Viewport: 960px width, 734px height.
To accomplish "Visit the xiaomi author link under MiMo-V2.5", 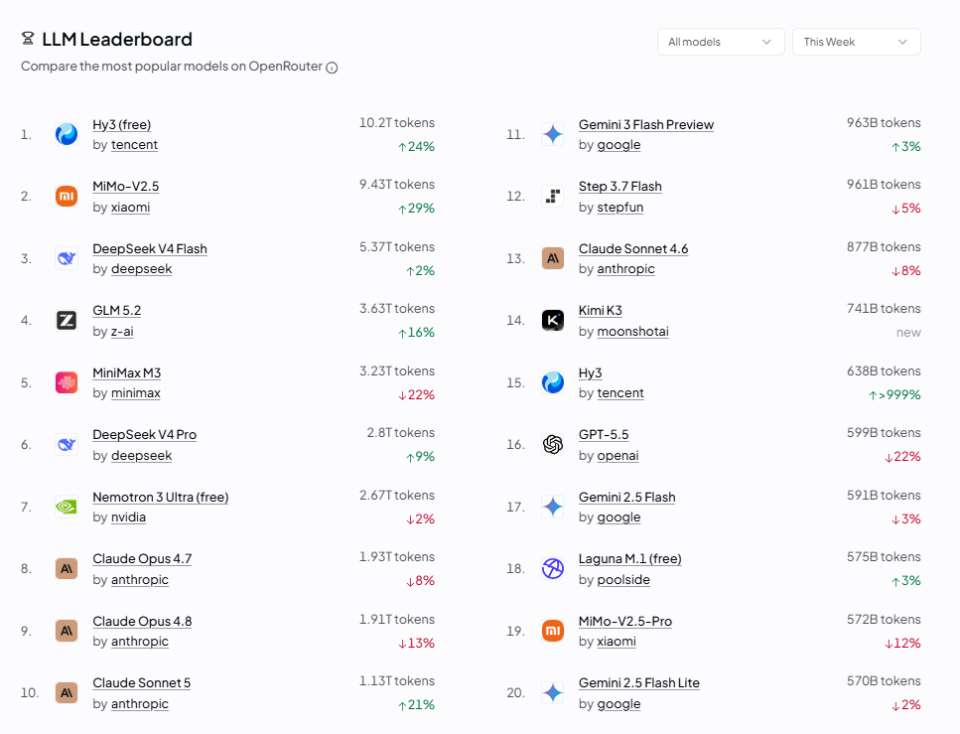I will pyautogui.click(x=130, y=207).
